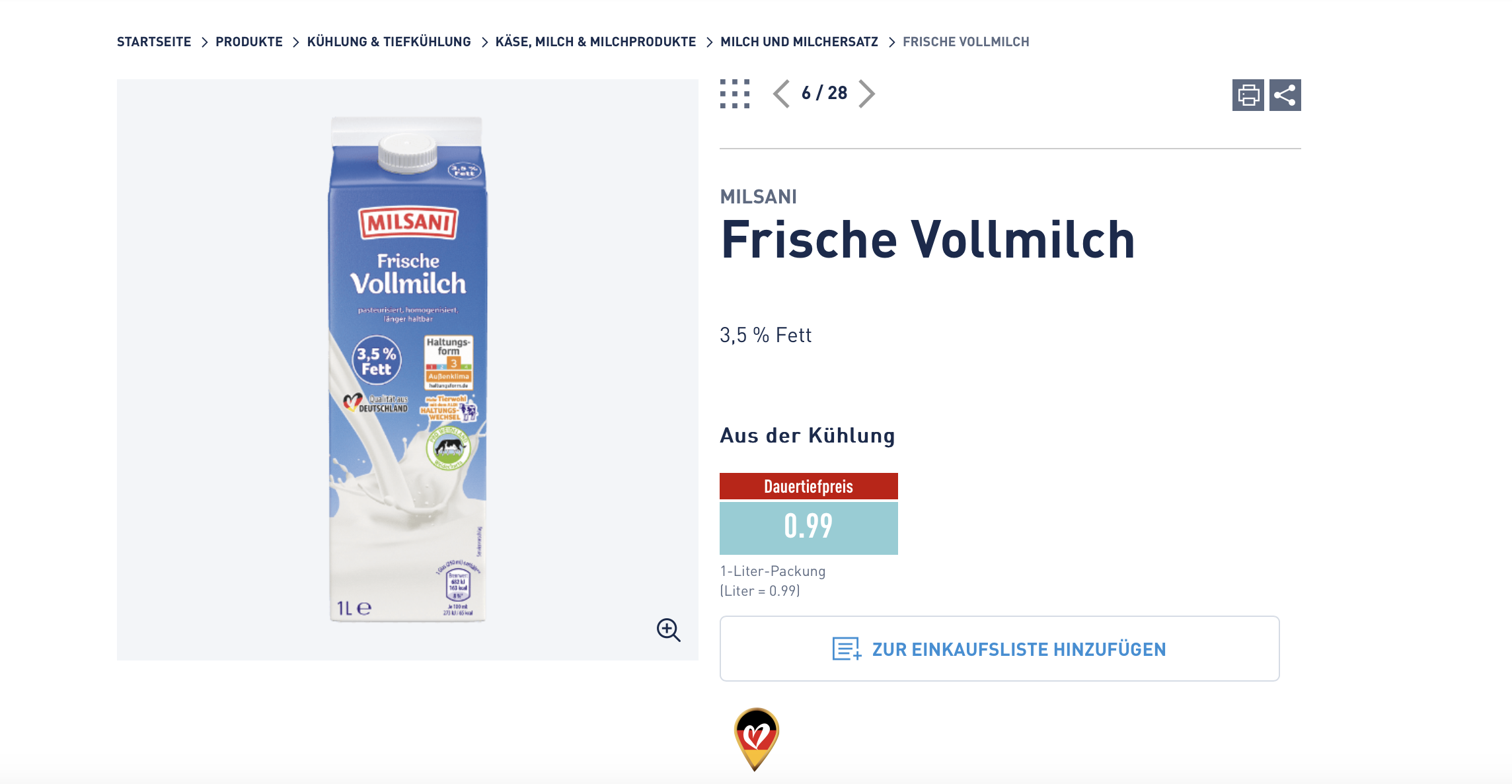Navigate to Kühlung & Tiefkühlung breadcrumb
The height and width of the screenshot is (784, 1512).
click(x=389, y=42)
